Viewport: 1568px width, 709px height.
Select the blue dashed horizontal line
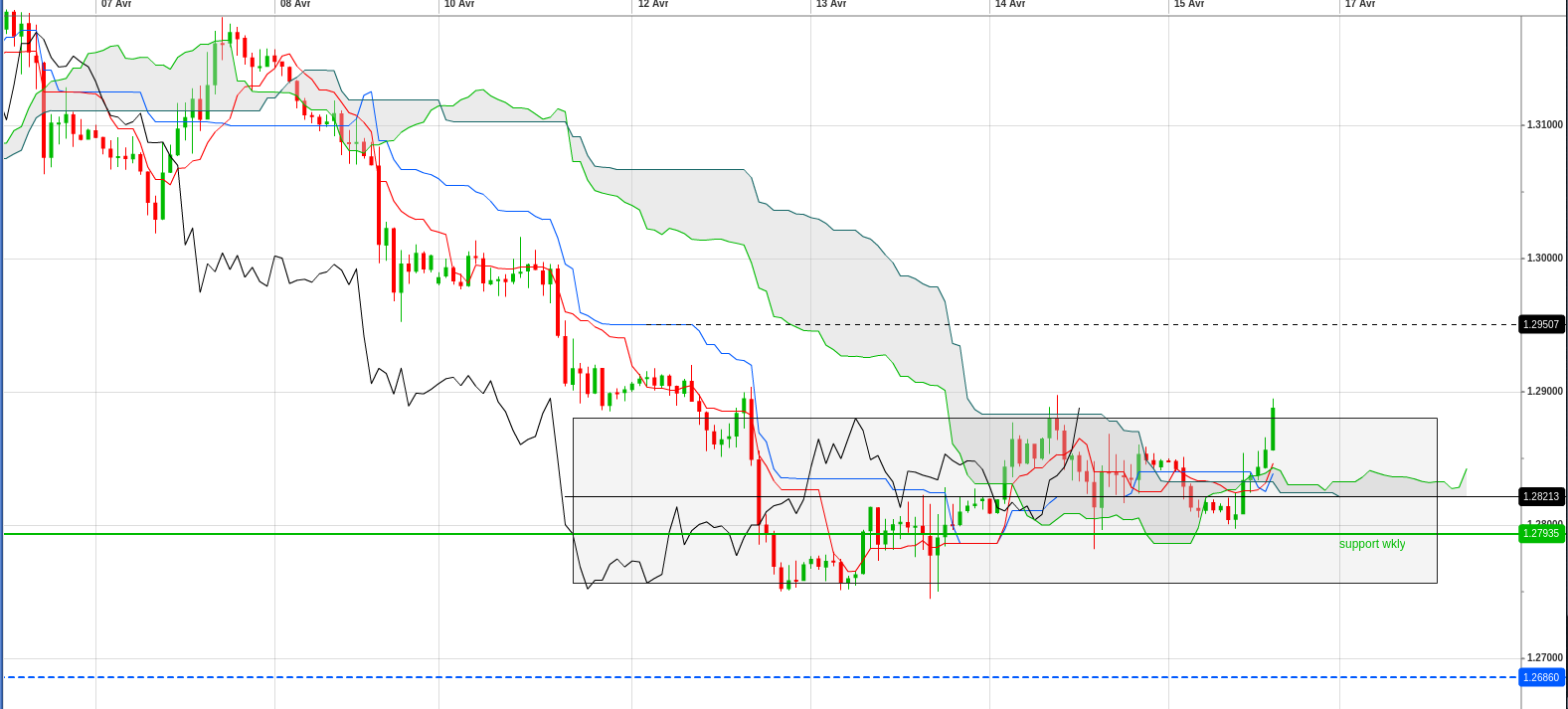(761, 677)
